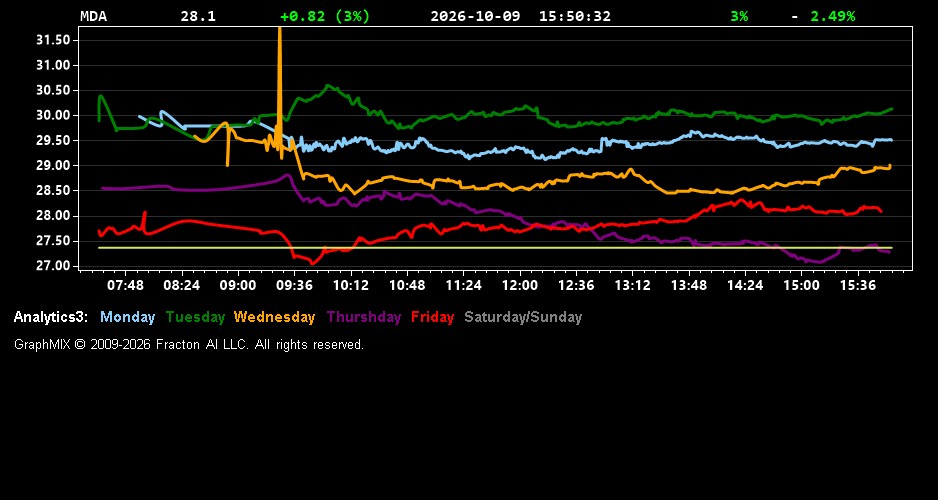
Task: Click the 31.00 y-axis label
Action: 54,65
